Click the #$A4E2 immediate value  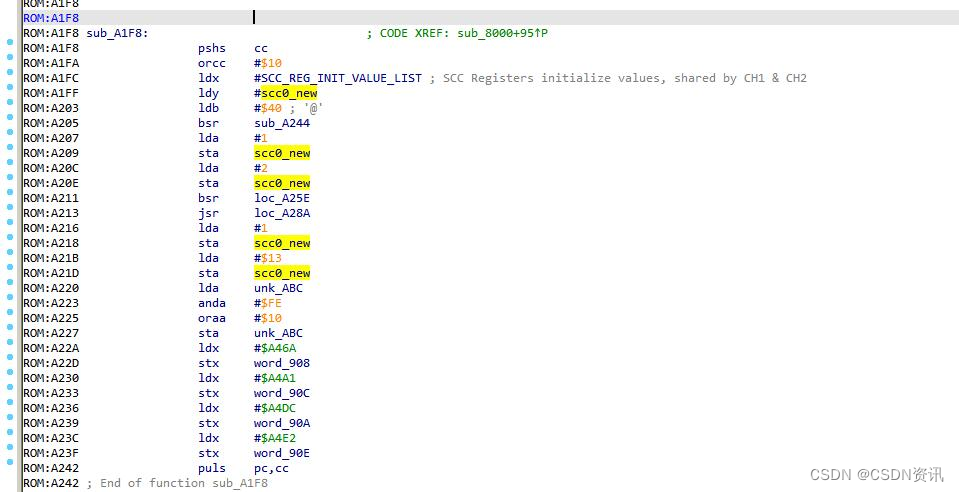coord(275,438)
